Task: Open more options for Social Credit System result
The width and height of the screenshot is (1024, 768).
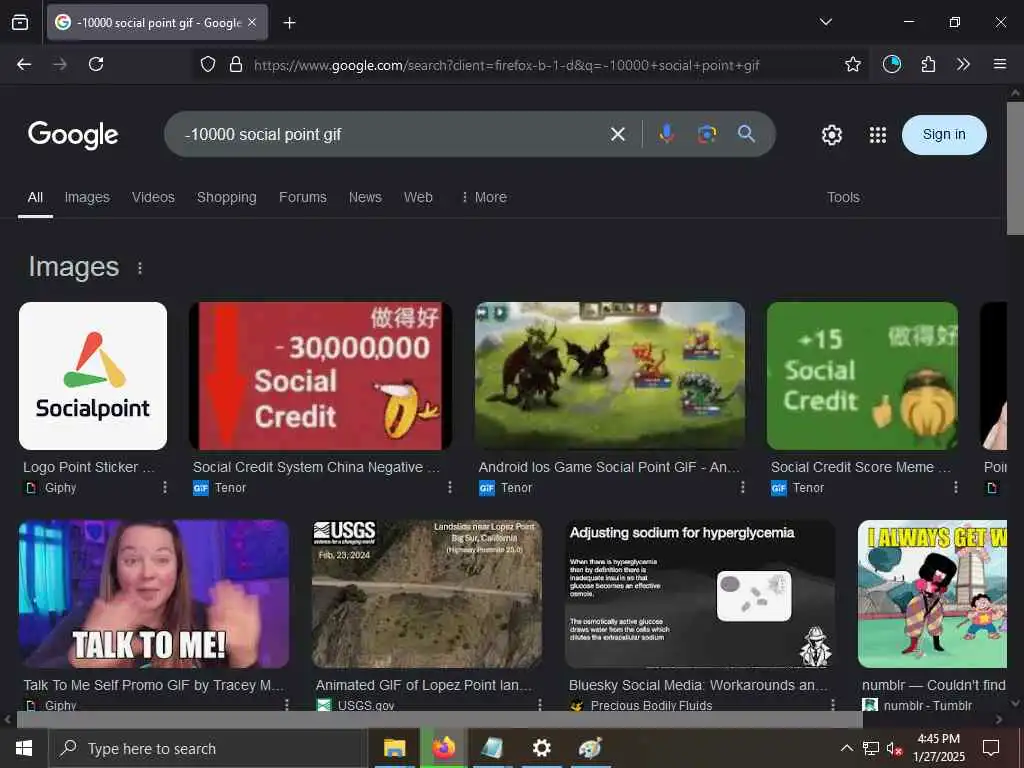Action: (449, 487)
